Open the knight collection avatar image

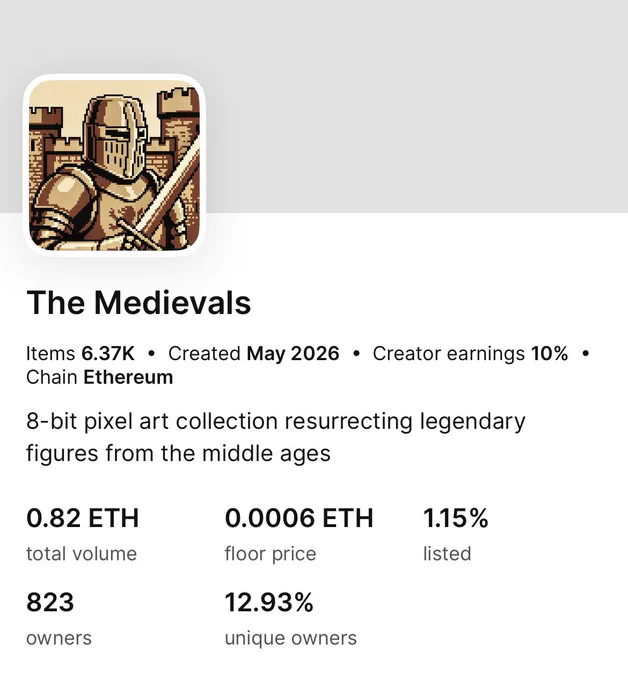pyautogui.click(x=114, y=165)
